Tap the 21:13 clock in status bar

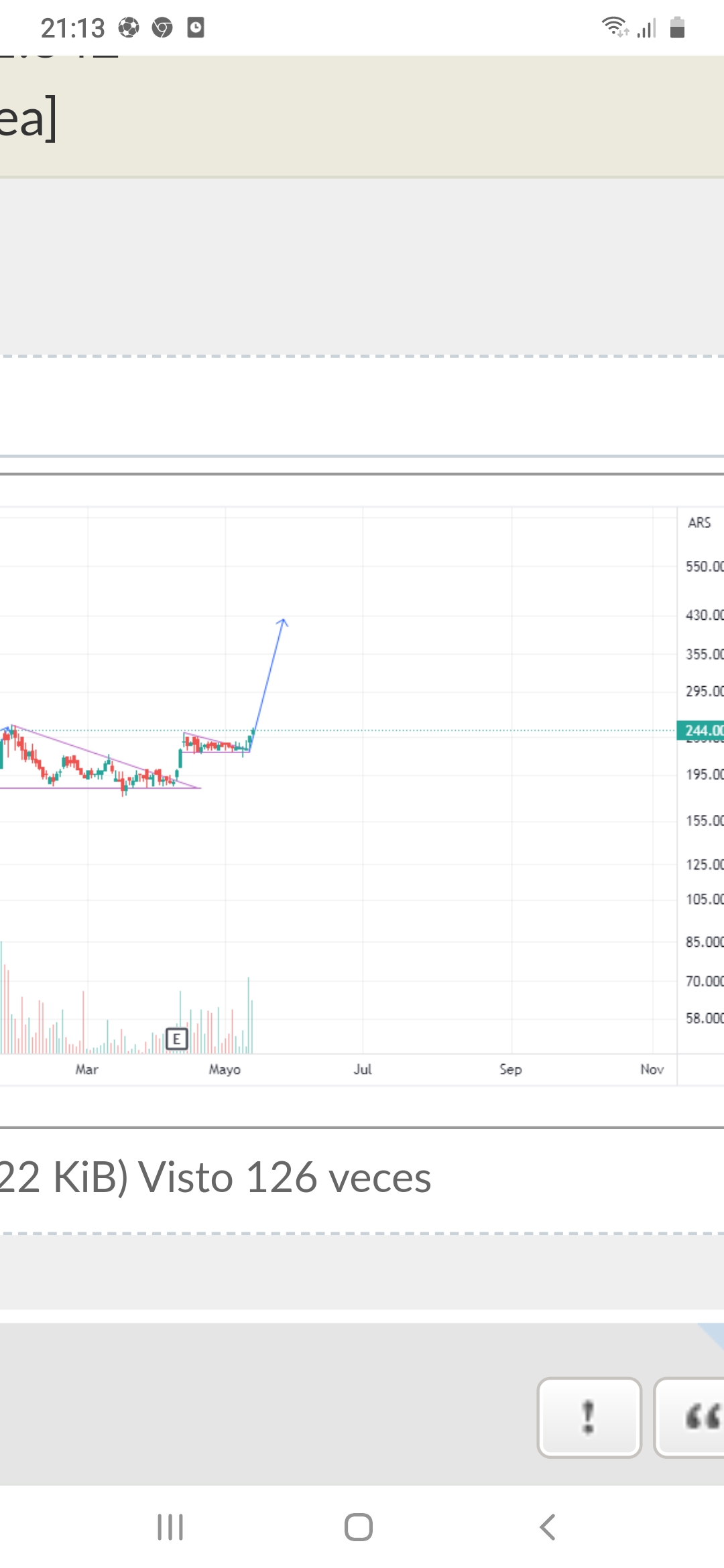72,28
